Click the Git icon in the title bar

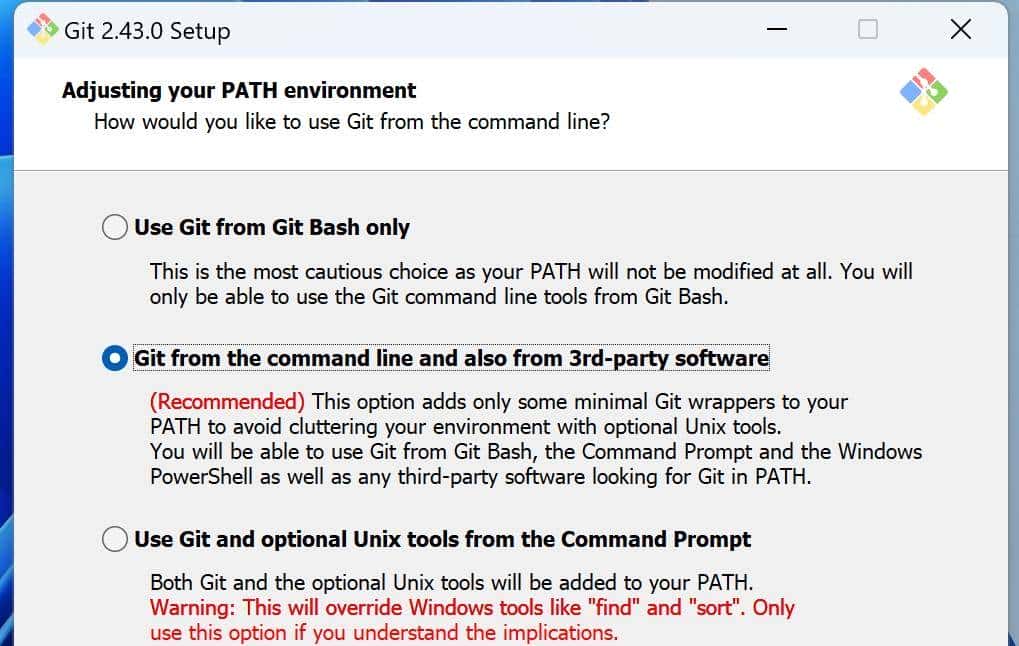point(43,30)
